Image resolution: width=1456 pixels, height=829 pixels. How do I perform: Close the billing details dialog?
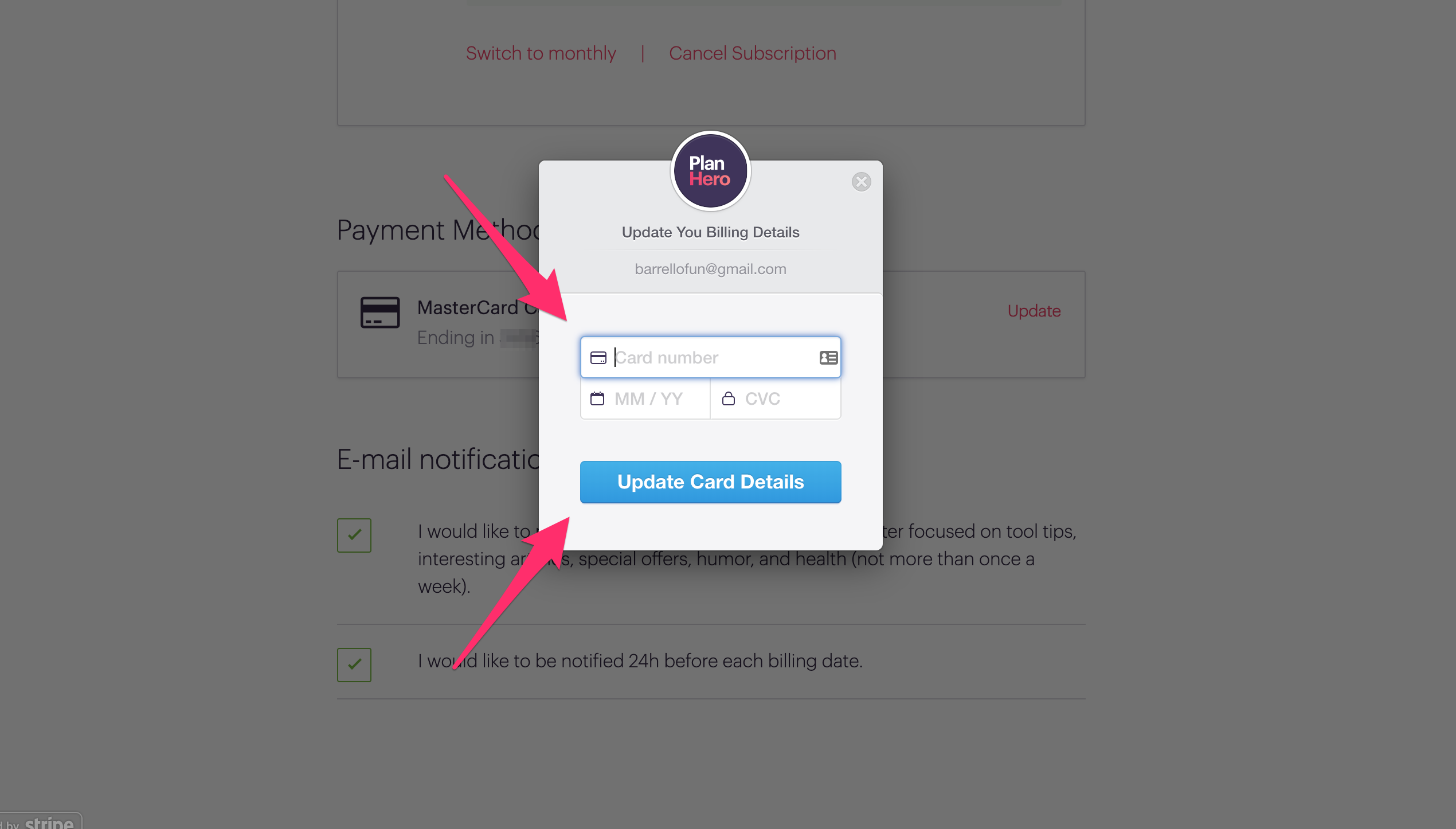(861, 182)
